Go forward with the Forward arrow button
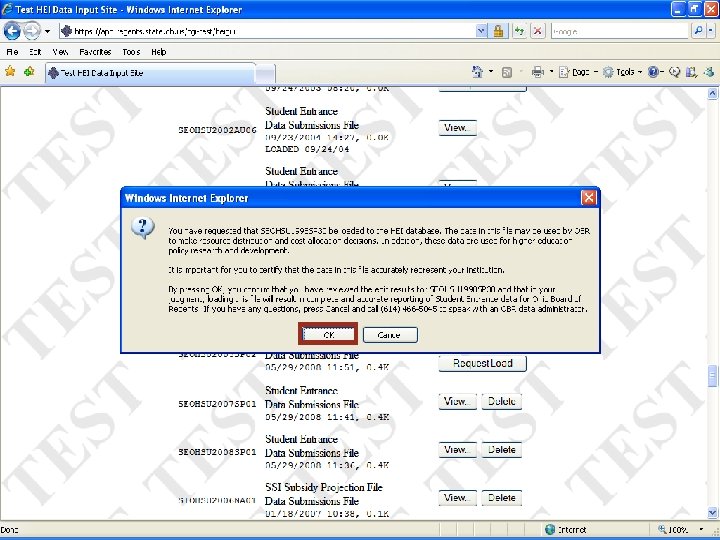The image size is (720, 540). click(32, 31)
